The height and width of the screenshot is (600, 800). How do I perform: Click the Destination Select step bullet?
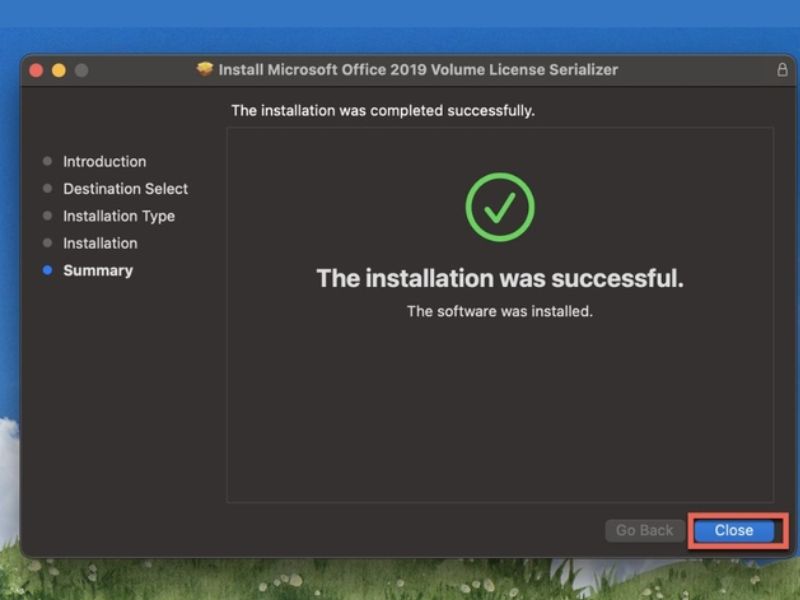pos(47,189)
